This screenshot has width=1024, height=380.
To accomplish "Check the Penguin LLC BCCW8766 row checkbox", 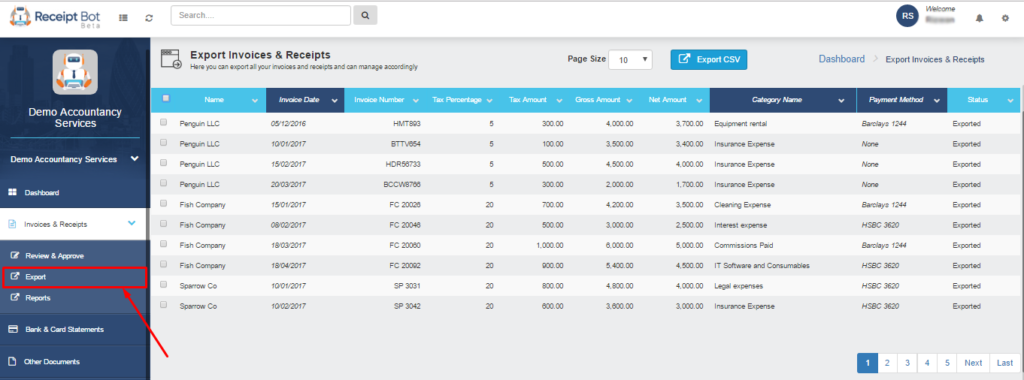I will (164, 183).
